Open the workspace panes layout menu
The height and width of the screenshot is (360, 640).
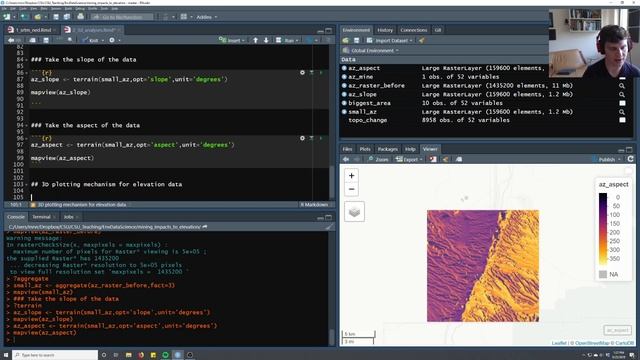pos(186,17)
